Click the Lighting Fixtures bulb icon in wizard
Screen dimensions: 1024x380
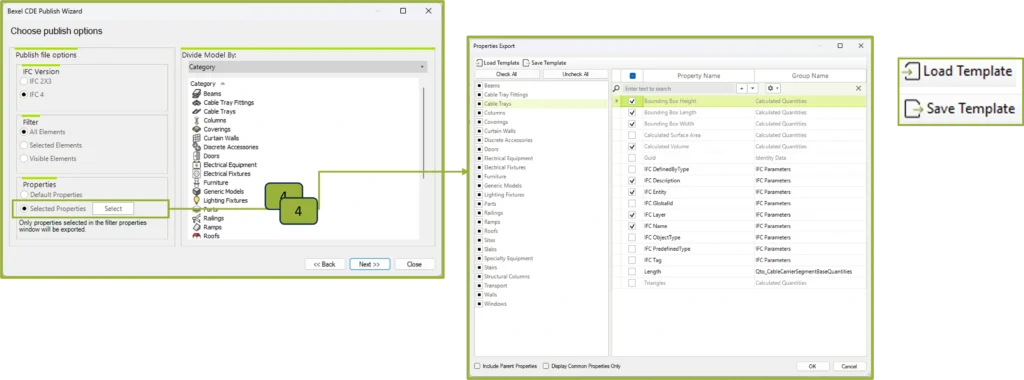coord(197,200)
